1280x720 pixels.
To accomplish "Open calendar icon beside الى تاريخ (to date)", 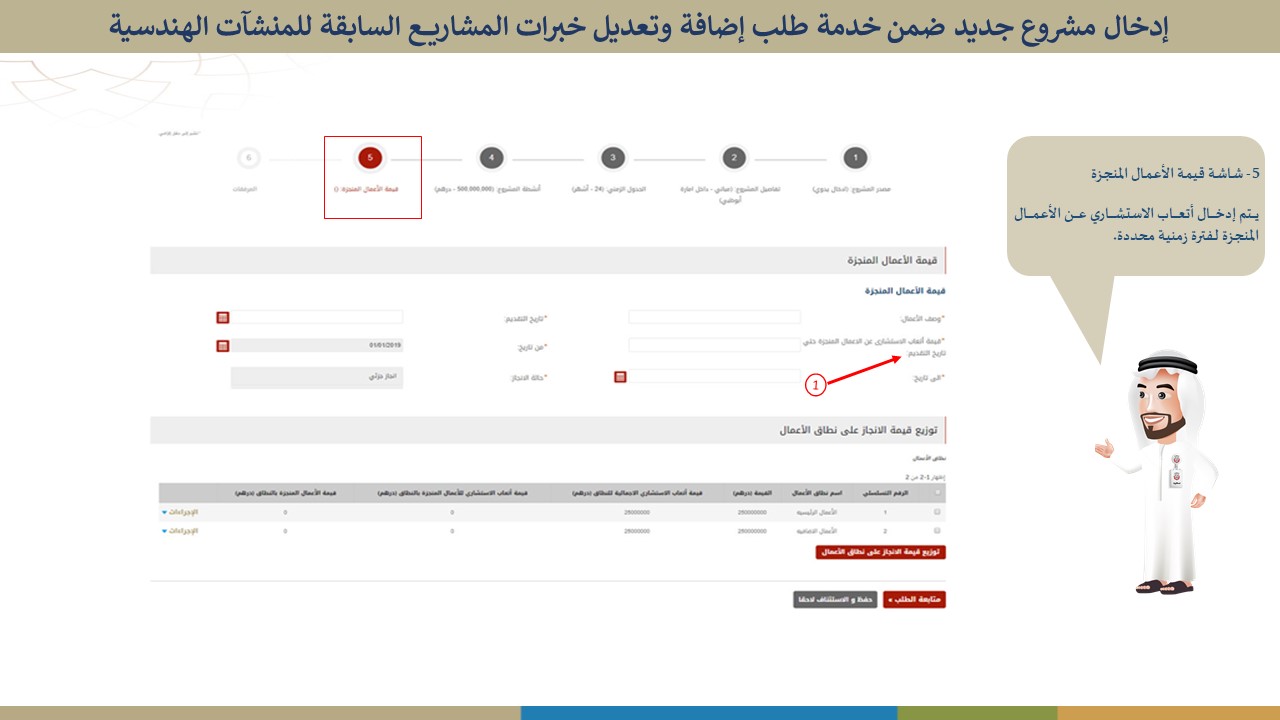I will 620,377.
